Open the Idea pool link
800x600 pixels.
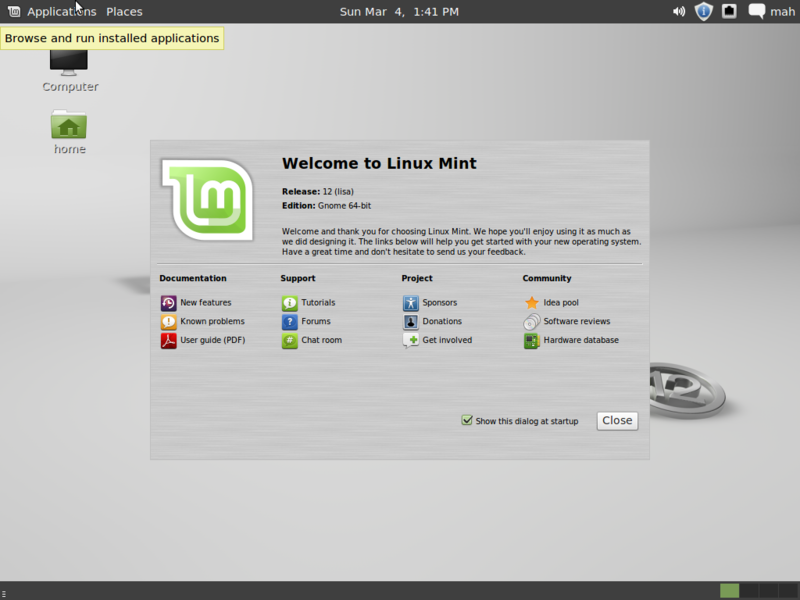(561, 303)
